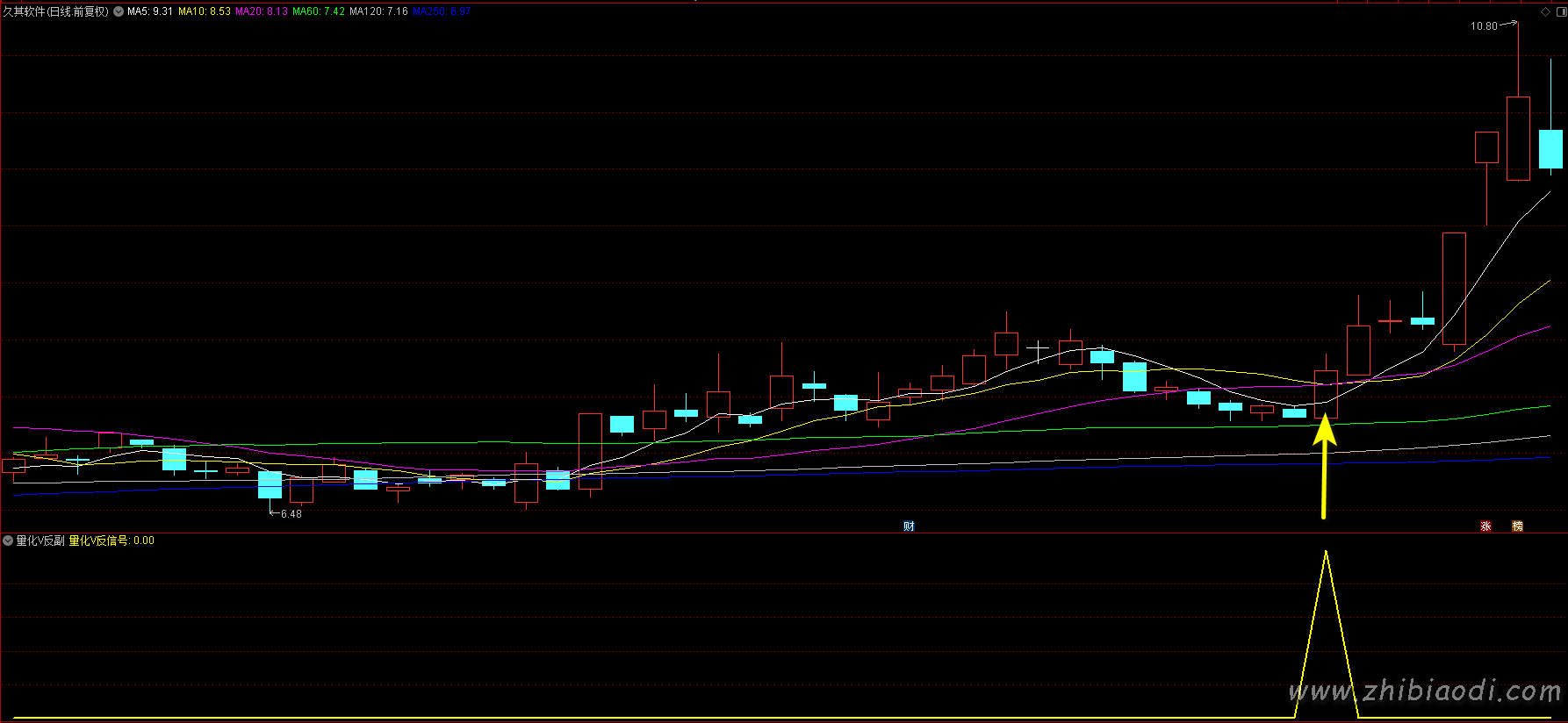Click the yellow upward arrow signal marker
Viewport: 1568px width, 723px height.
(1324, 467)
